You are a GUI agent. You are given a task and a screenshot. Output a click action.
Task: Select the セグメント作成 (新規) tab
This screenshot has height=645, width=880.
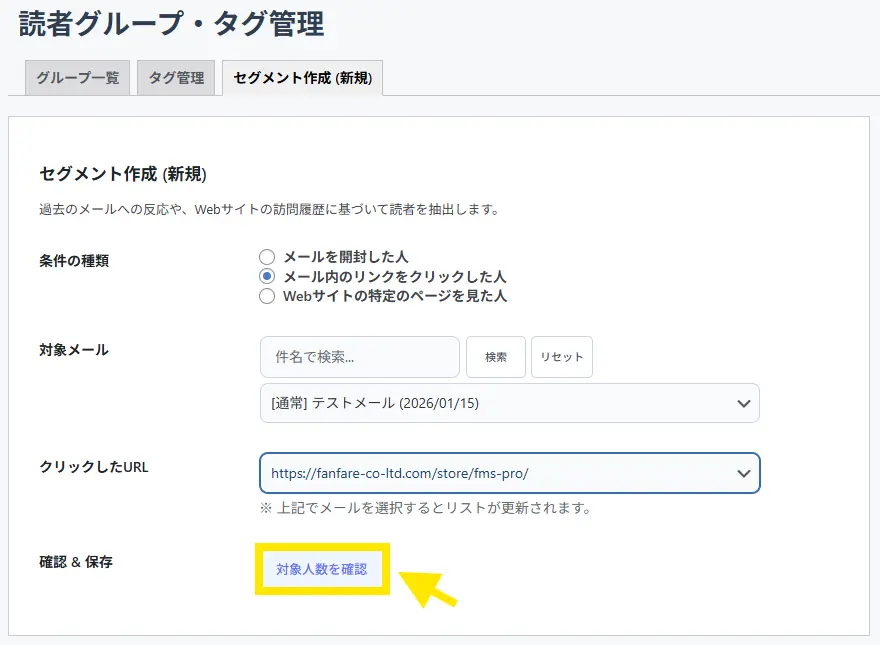tap(302, 78)
